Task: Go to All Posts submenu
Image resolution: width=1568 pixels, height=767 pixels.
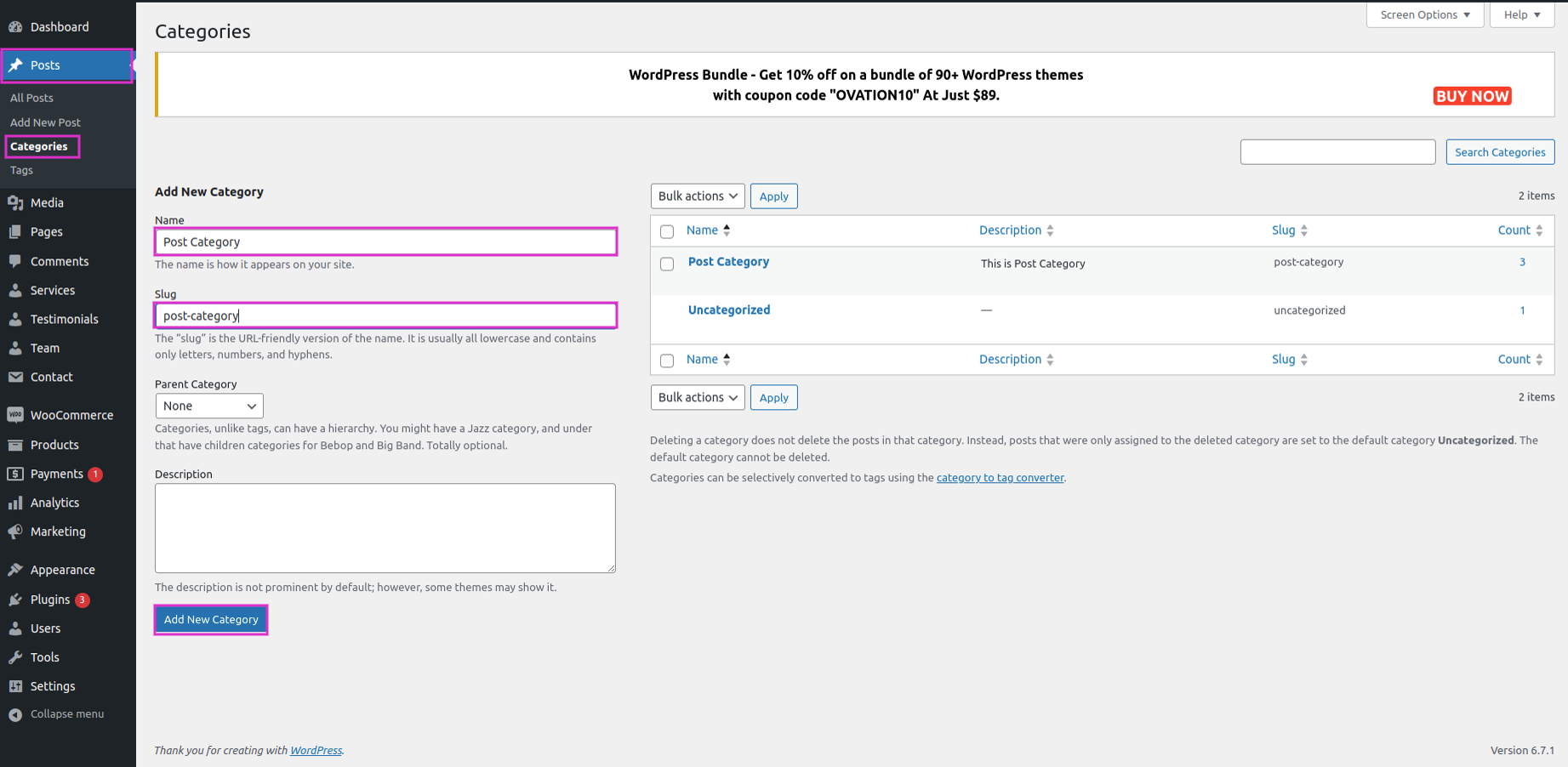Action: point(31,98)
